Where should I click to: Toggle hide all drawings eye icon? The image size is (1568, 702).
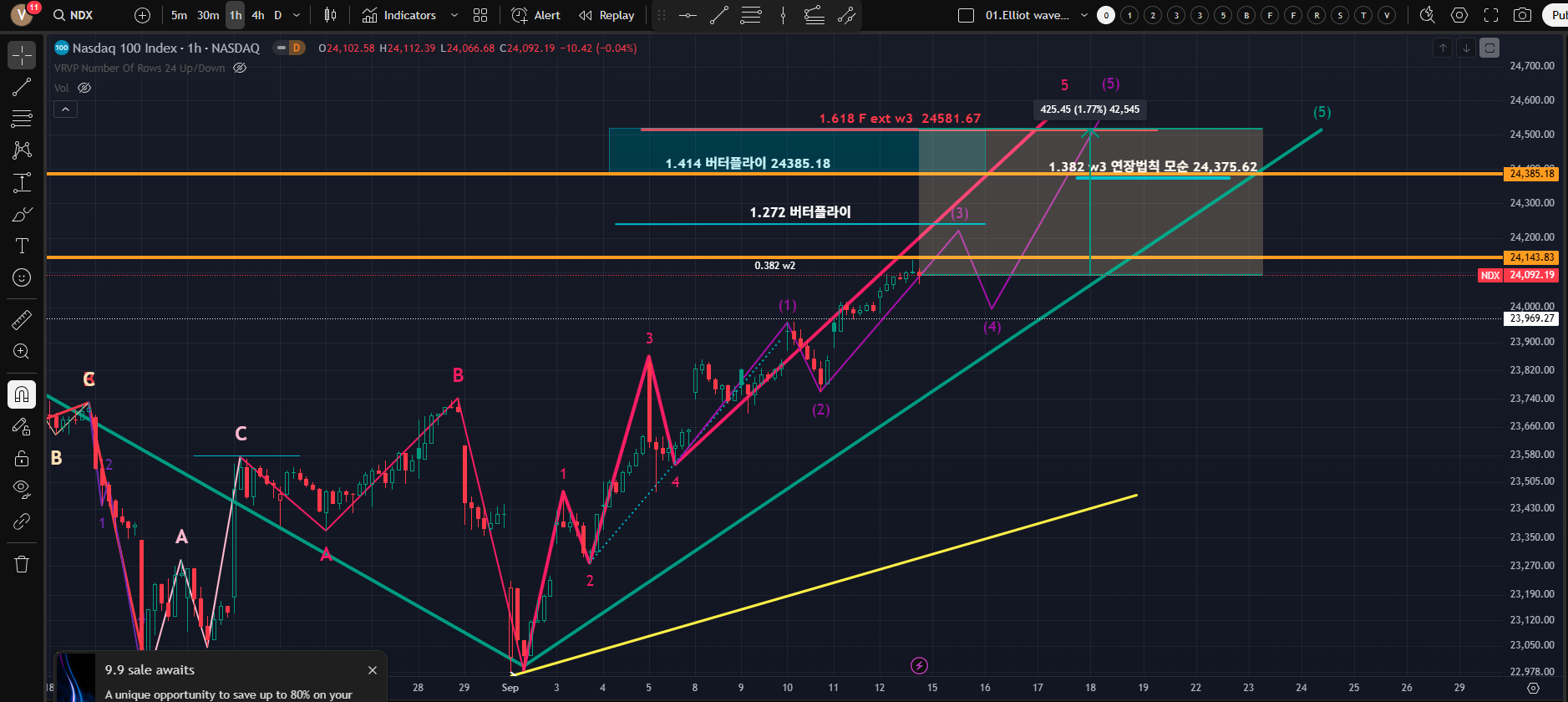pos(22,488)
